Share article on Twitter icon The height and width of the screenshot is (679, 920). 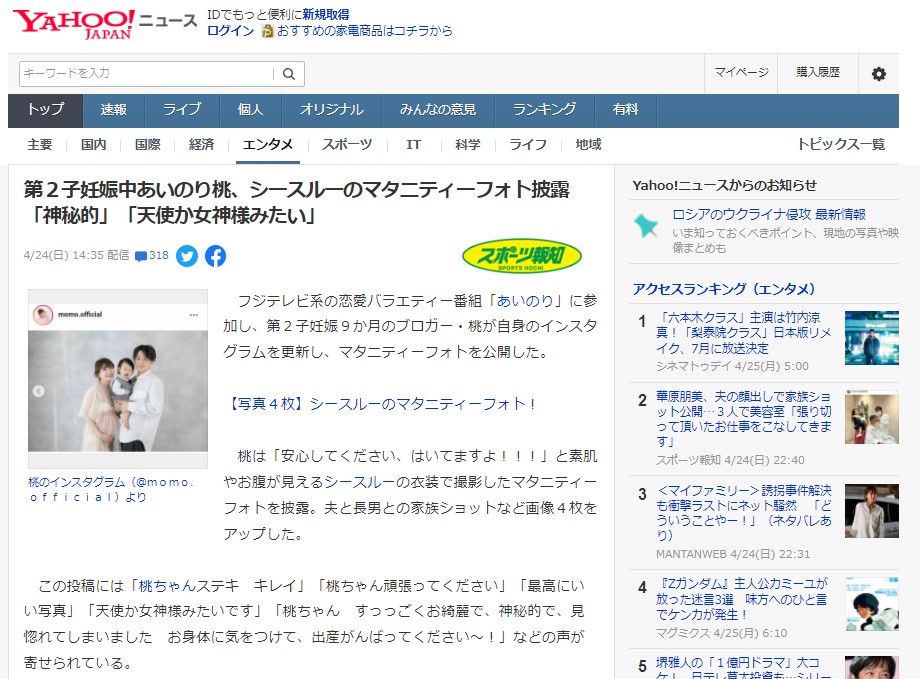[x=187, y=256]
